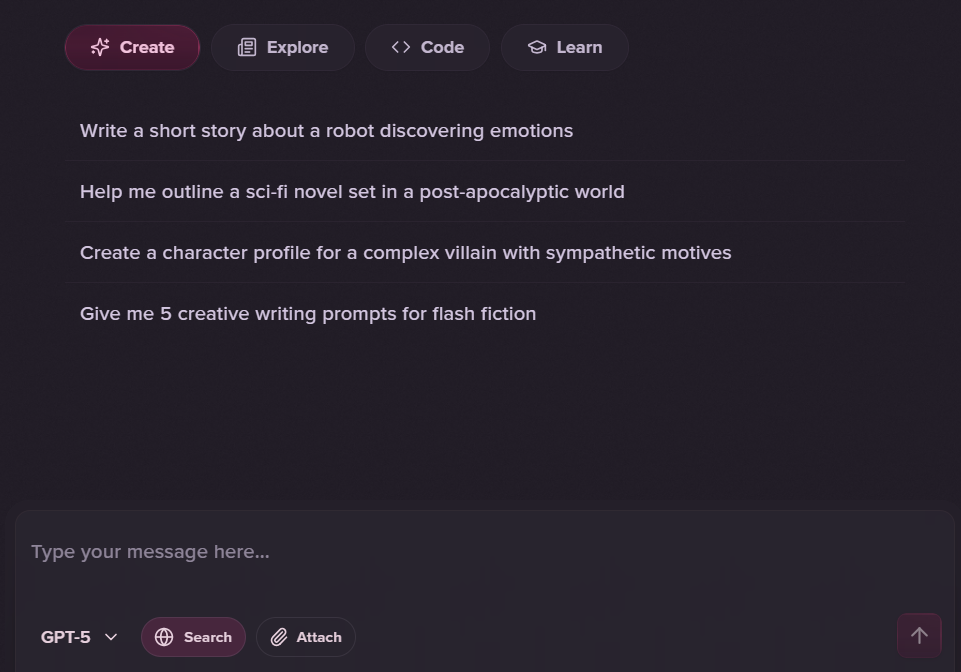The image size is (961, 672).
Task: Click the Attach button
Action: point(306,637)
